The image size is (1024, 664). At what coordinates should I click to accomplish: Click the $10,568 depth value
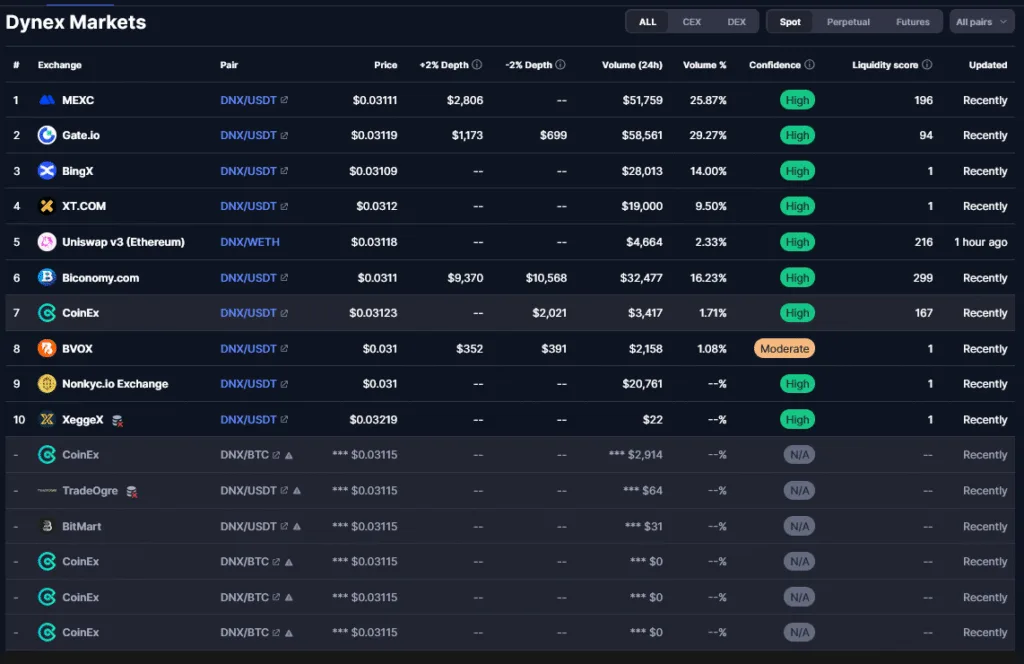pyautogui.click(x=546, y=277)
